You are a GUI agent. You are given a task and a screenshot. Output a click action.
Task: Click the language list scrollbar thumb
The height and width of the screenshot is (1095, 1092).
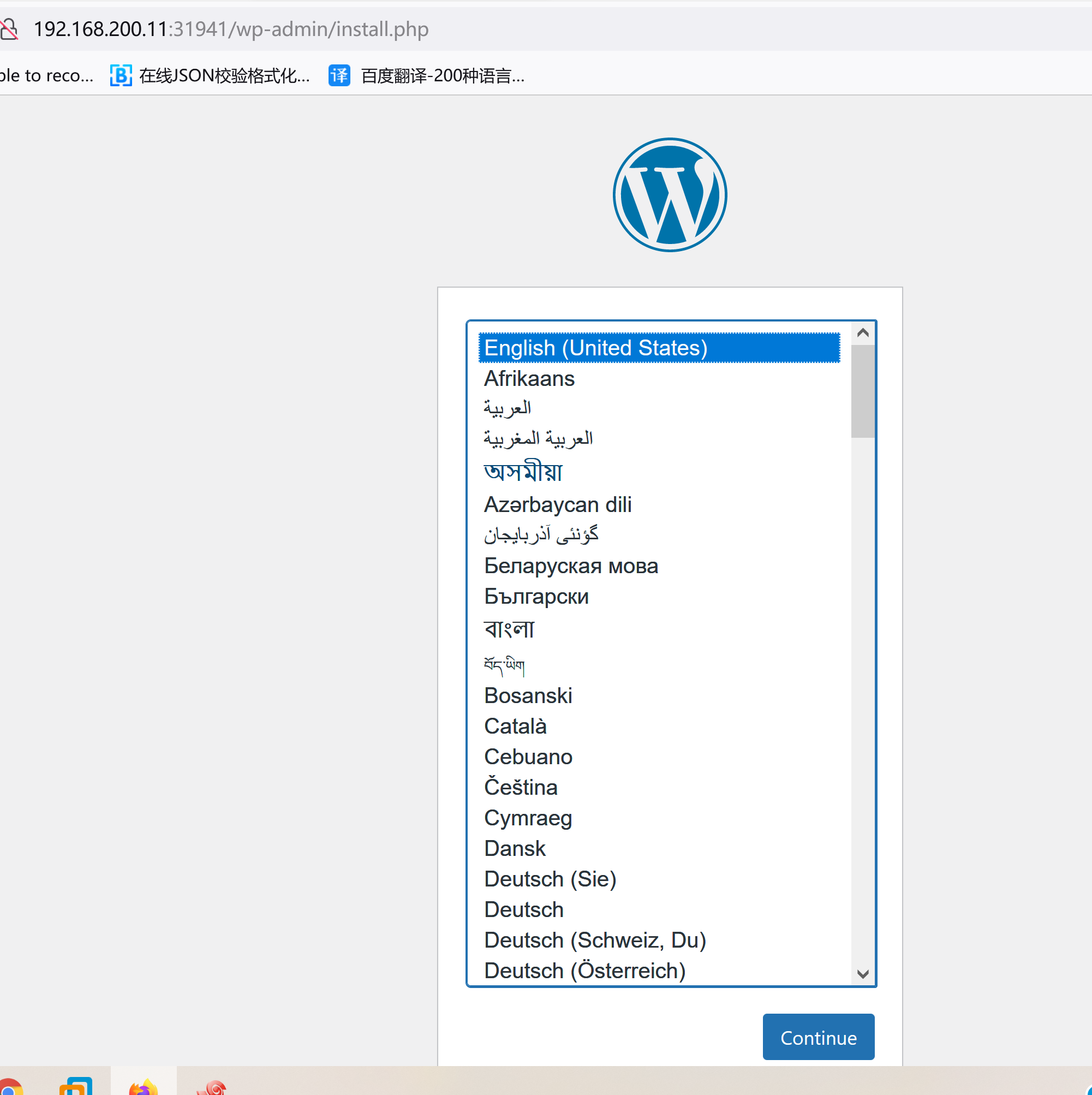pyautogui.click(x=863, y=391)
